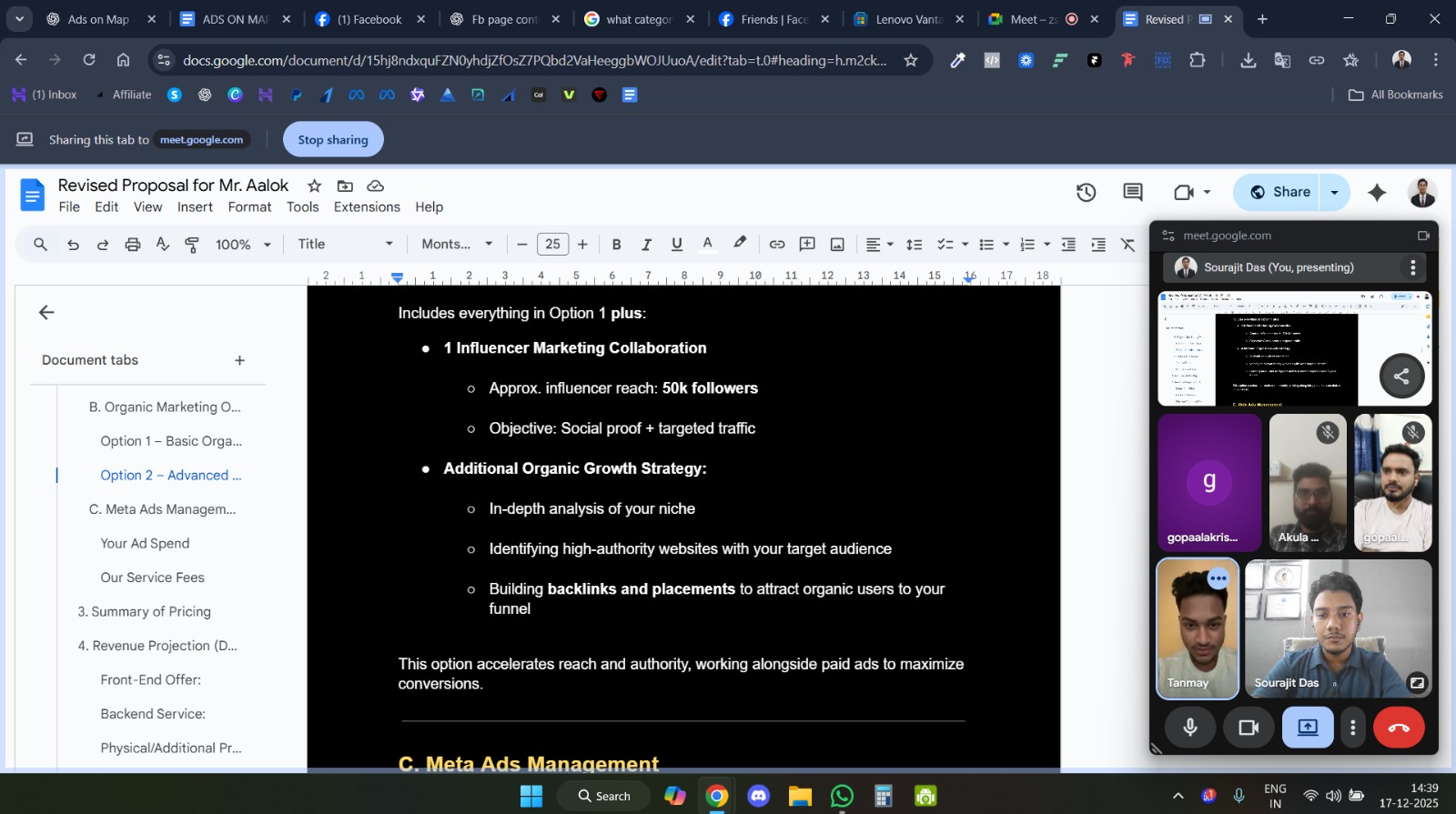Image resolution: width=1456 pixels, height=814 pixels.
Task: Insert a link in document
Action: click(x=777, y=244)
